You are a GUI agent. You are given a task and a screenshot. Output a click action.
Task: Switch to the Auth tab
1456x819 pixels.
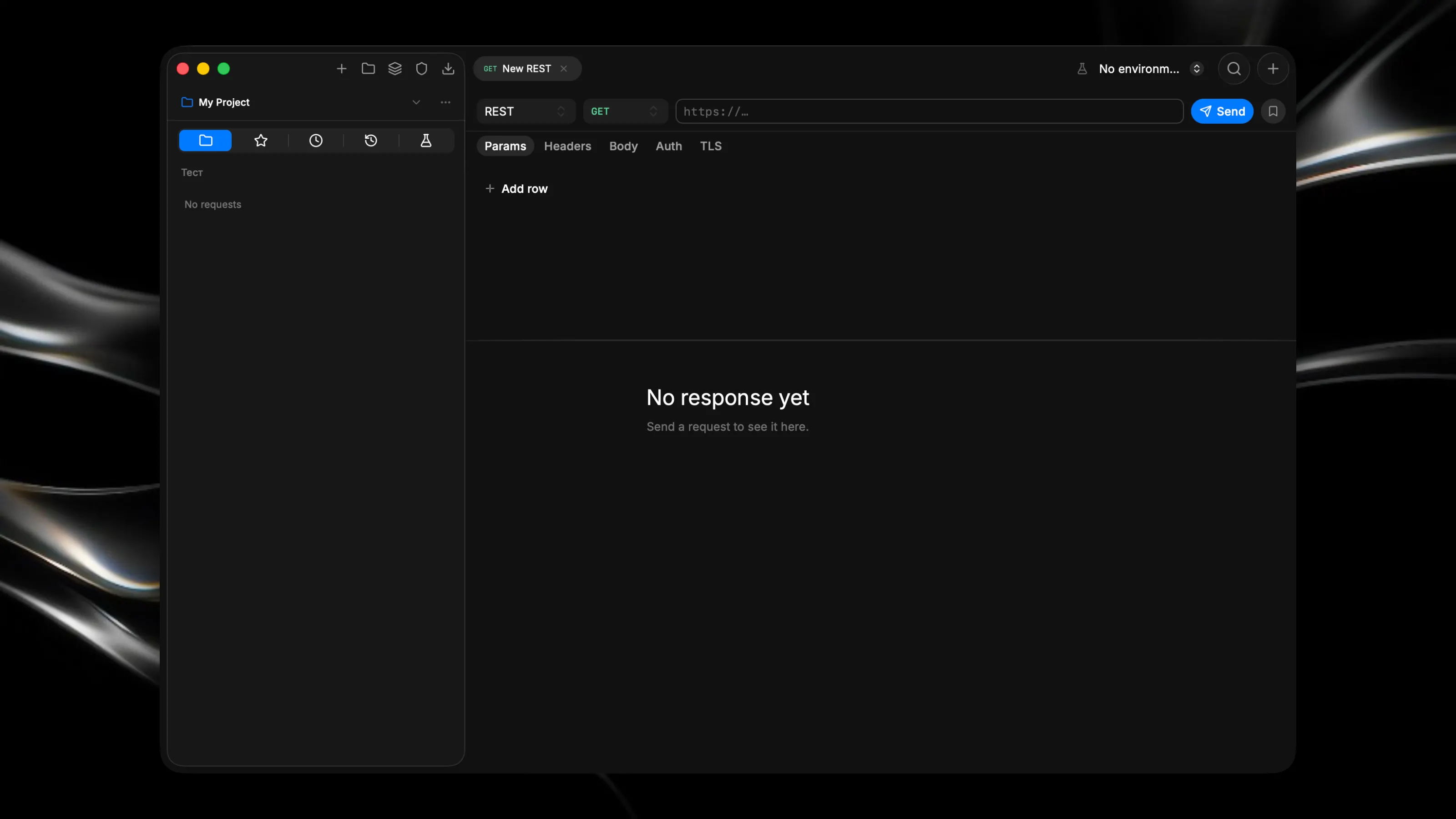[669, 146]
